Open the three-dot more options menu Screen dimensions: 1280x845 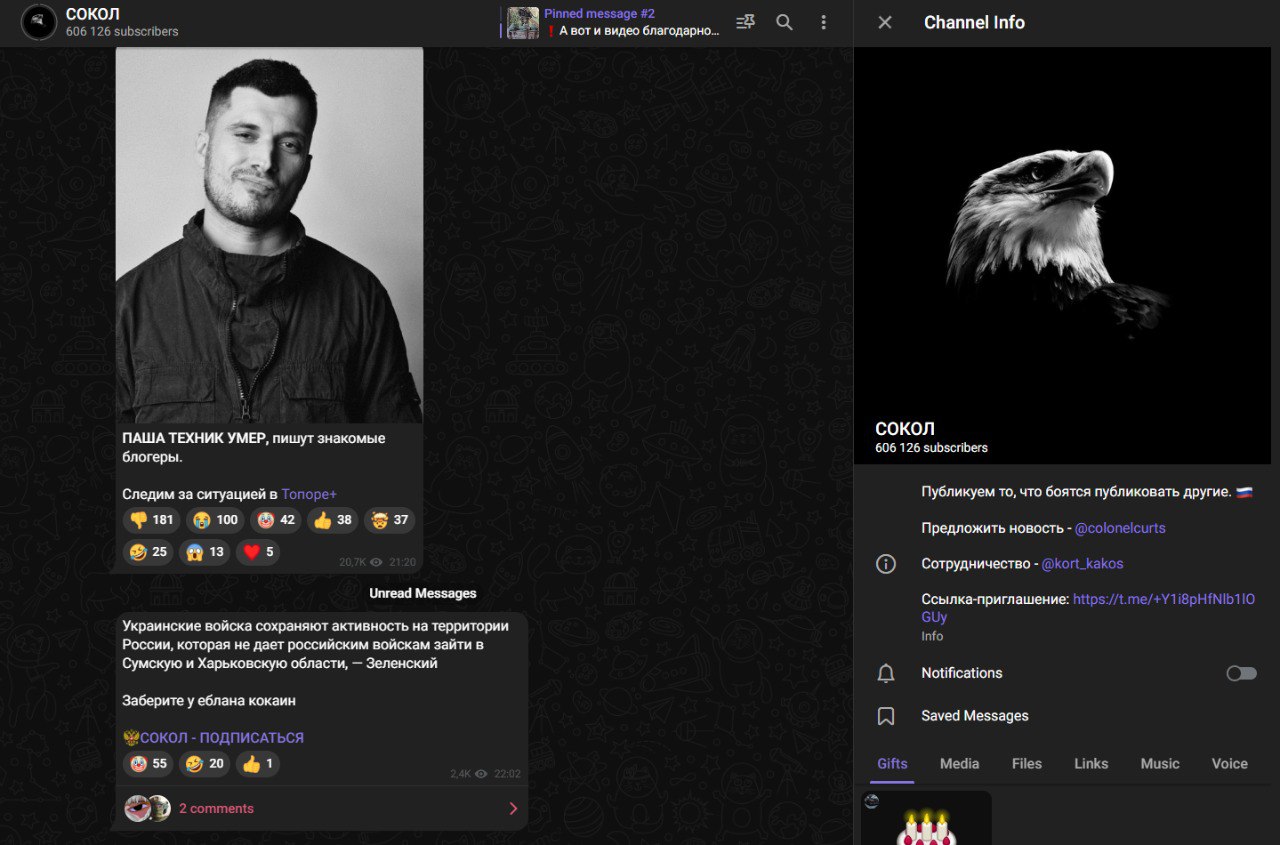pyautogui.click(x=823, y=22)
